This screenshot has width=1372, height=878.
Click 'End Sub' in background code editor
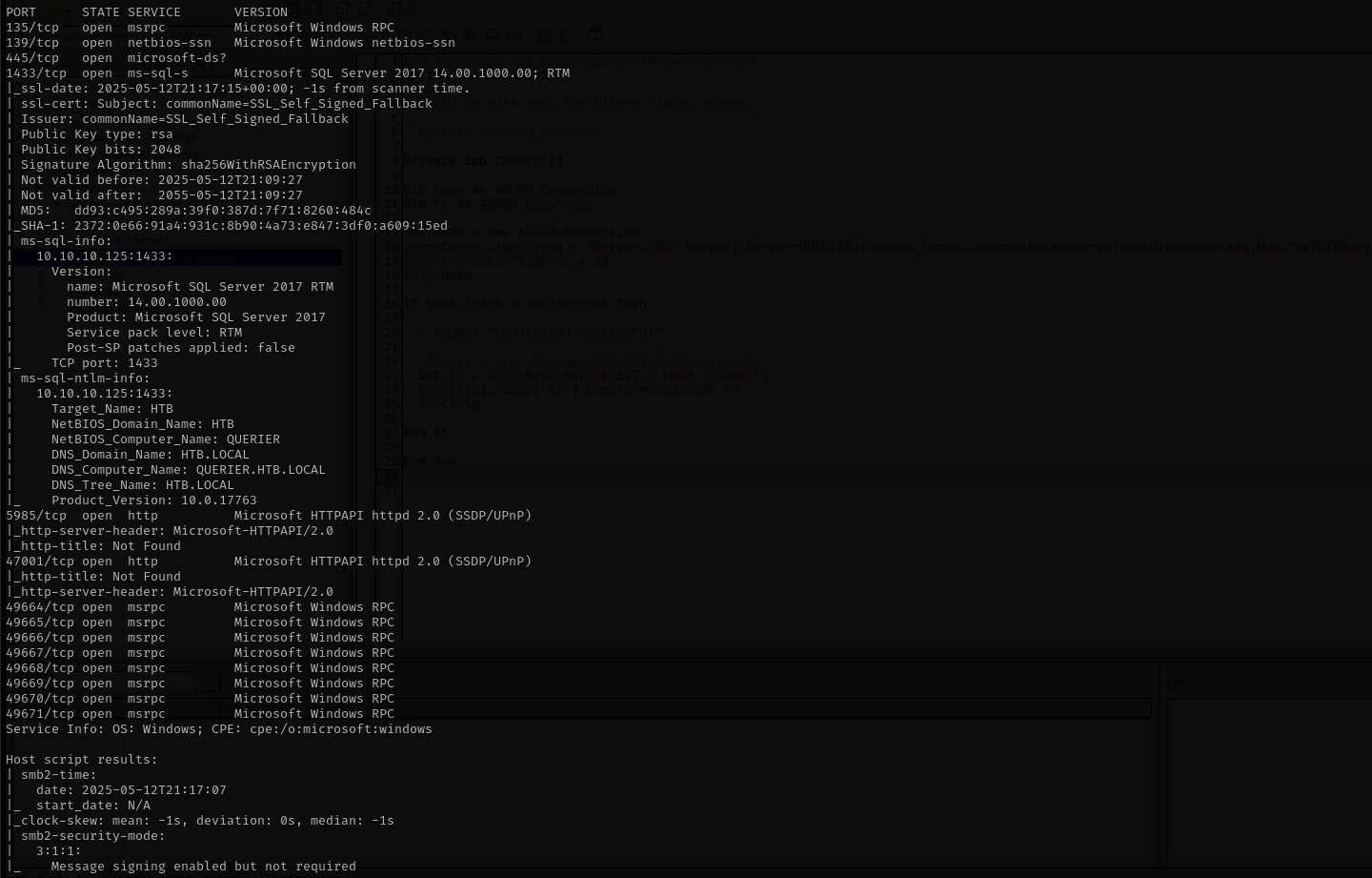click(430, 461)
